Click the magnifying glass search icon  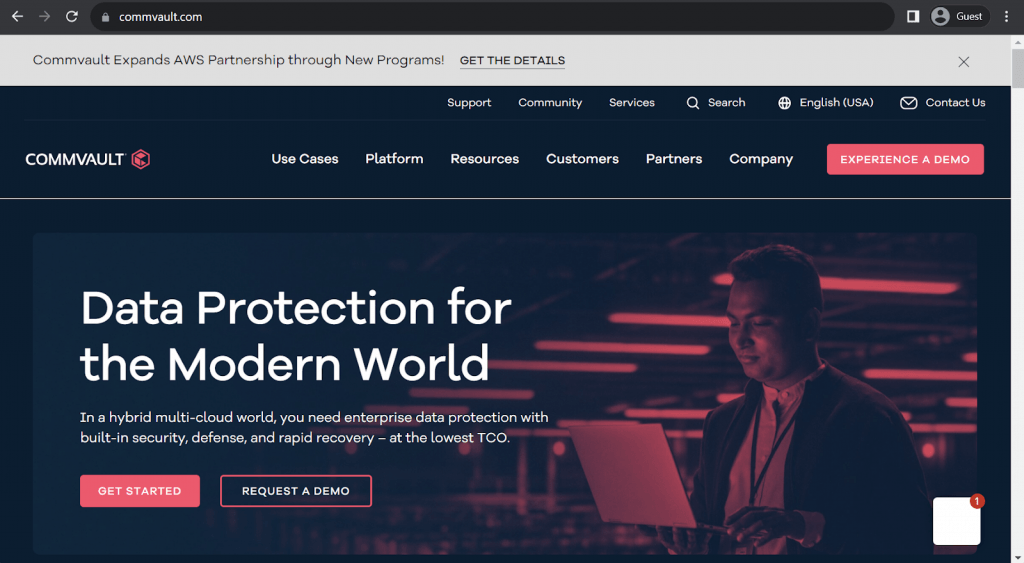pos(692,103)
